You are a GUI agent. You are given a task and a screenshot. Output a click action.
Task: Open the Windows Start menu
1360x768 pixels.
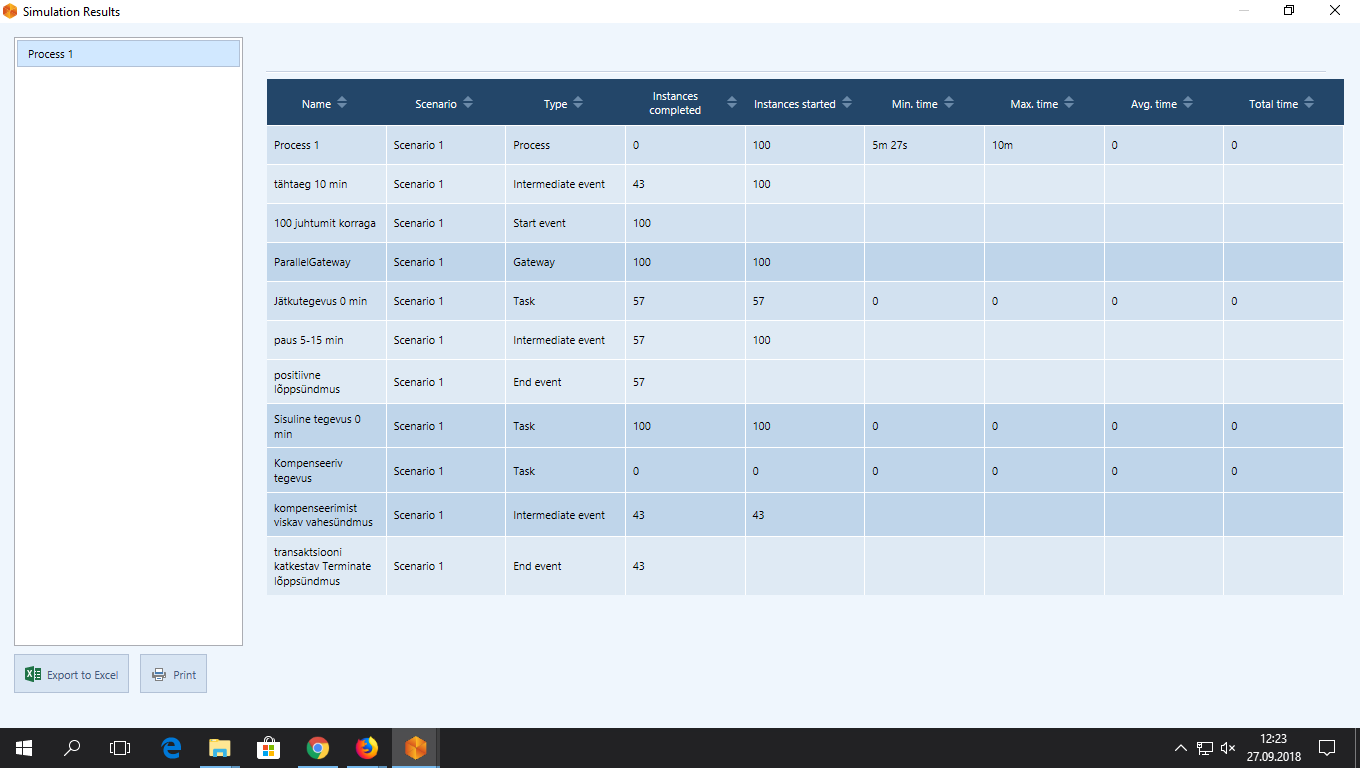pos(24,748)
